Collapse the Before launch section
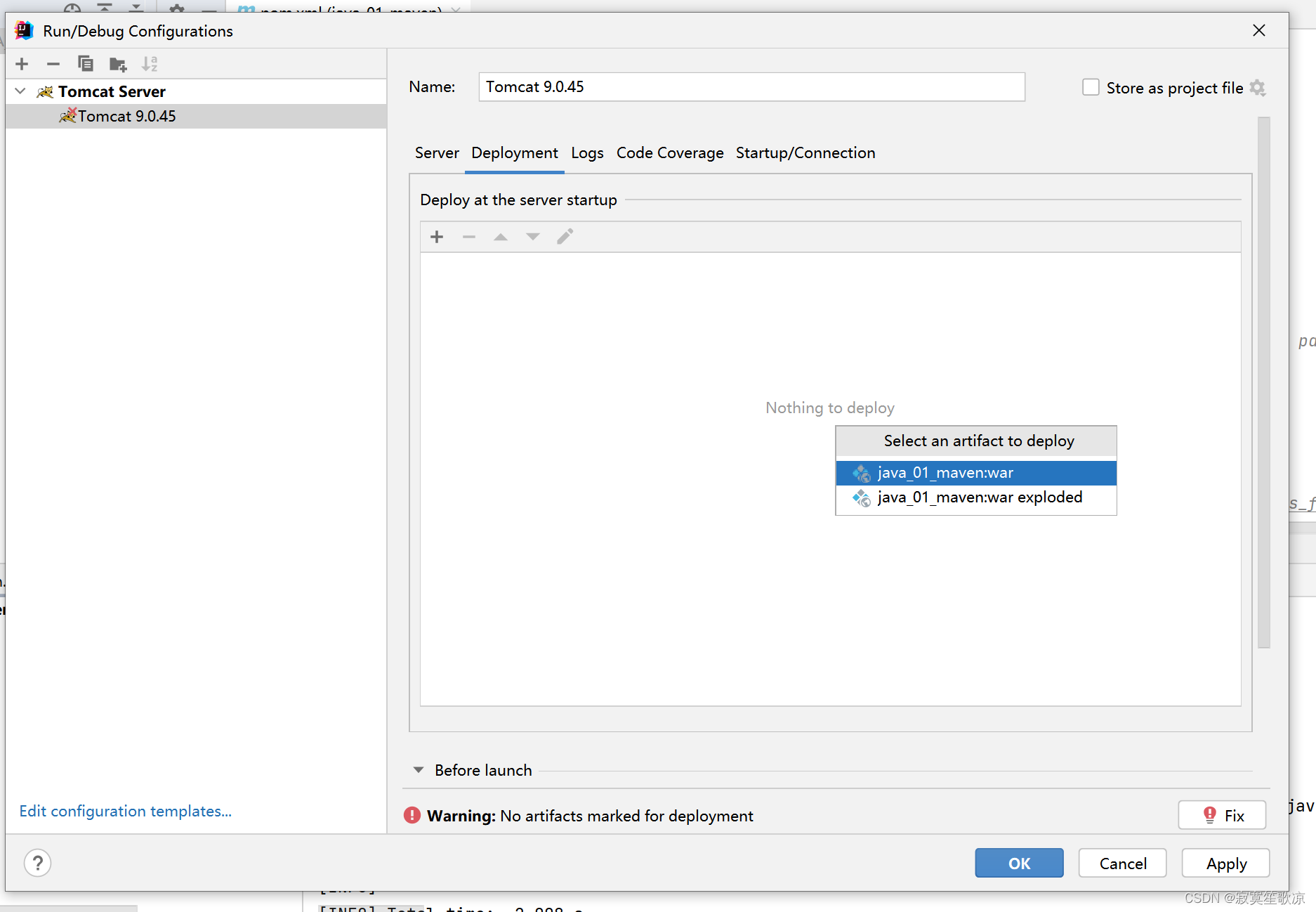Screen dimensions: 1316x912 419,770
